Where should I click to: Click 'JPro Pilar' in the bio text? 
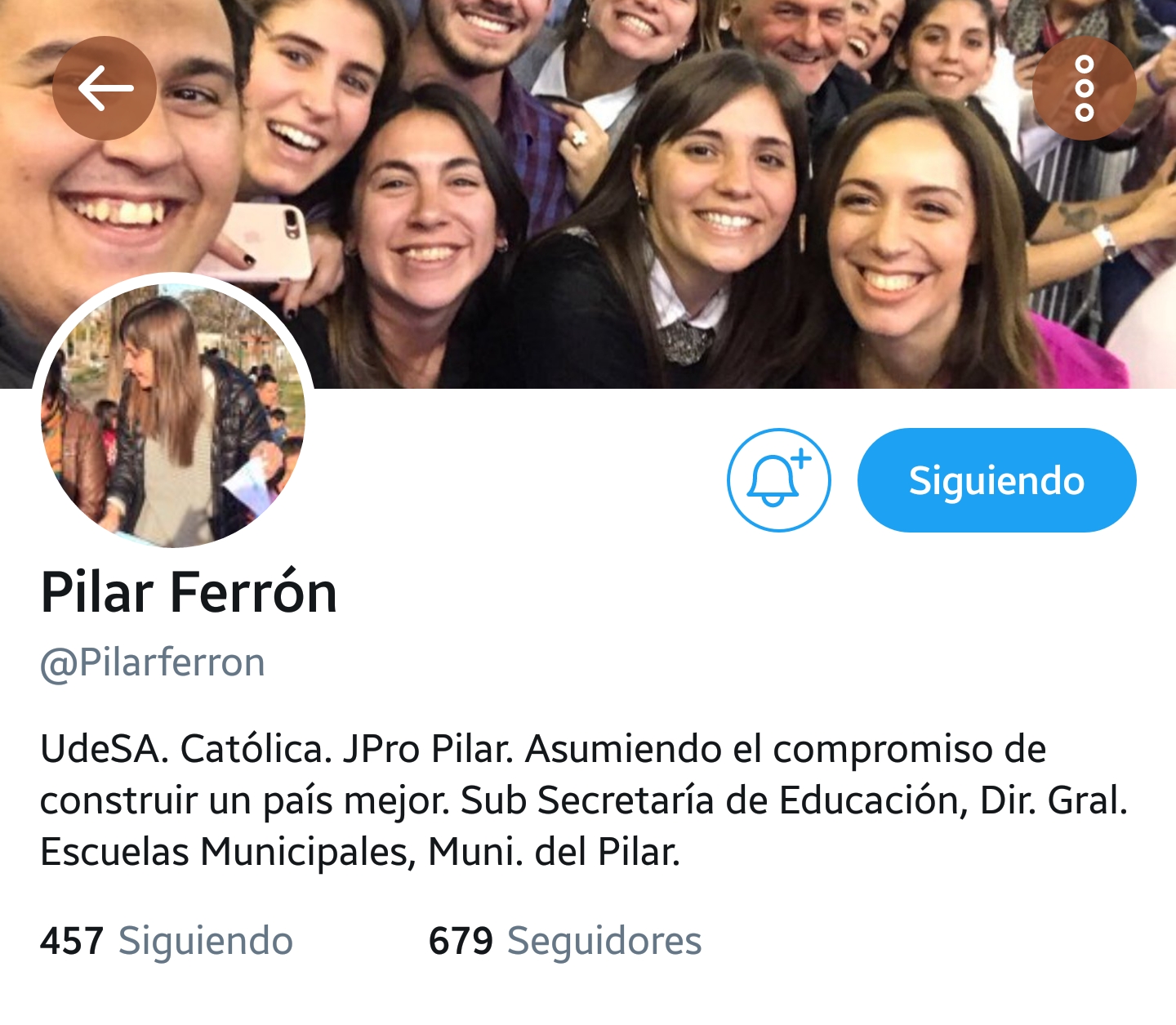[x=427, y=749]
